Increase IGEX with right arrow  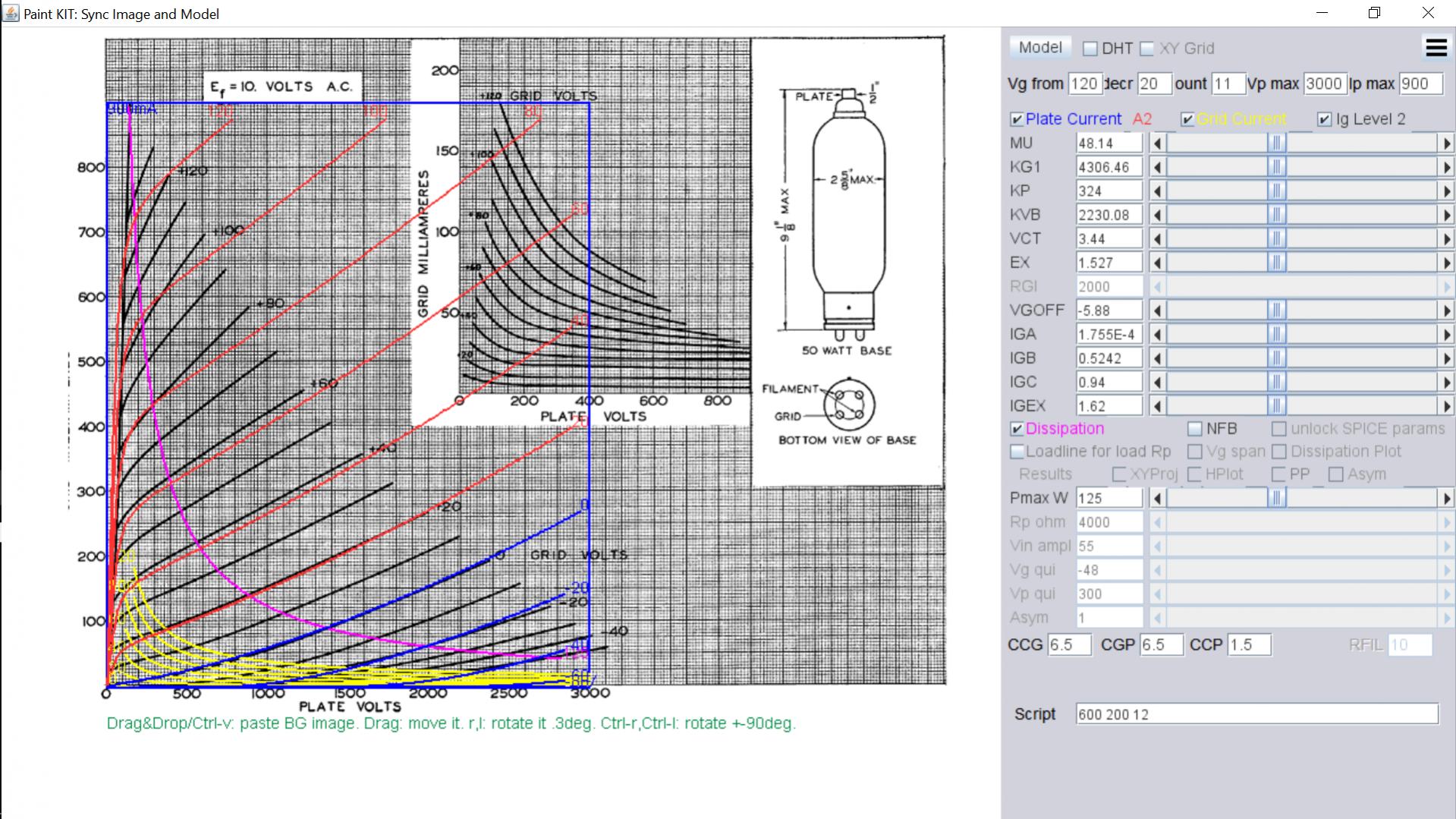point(1446,406)
